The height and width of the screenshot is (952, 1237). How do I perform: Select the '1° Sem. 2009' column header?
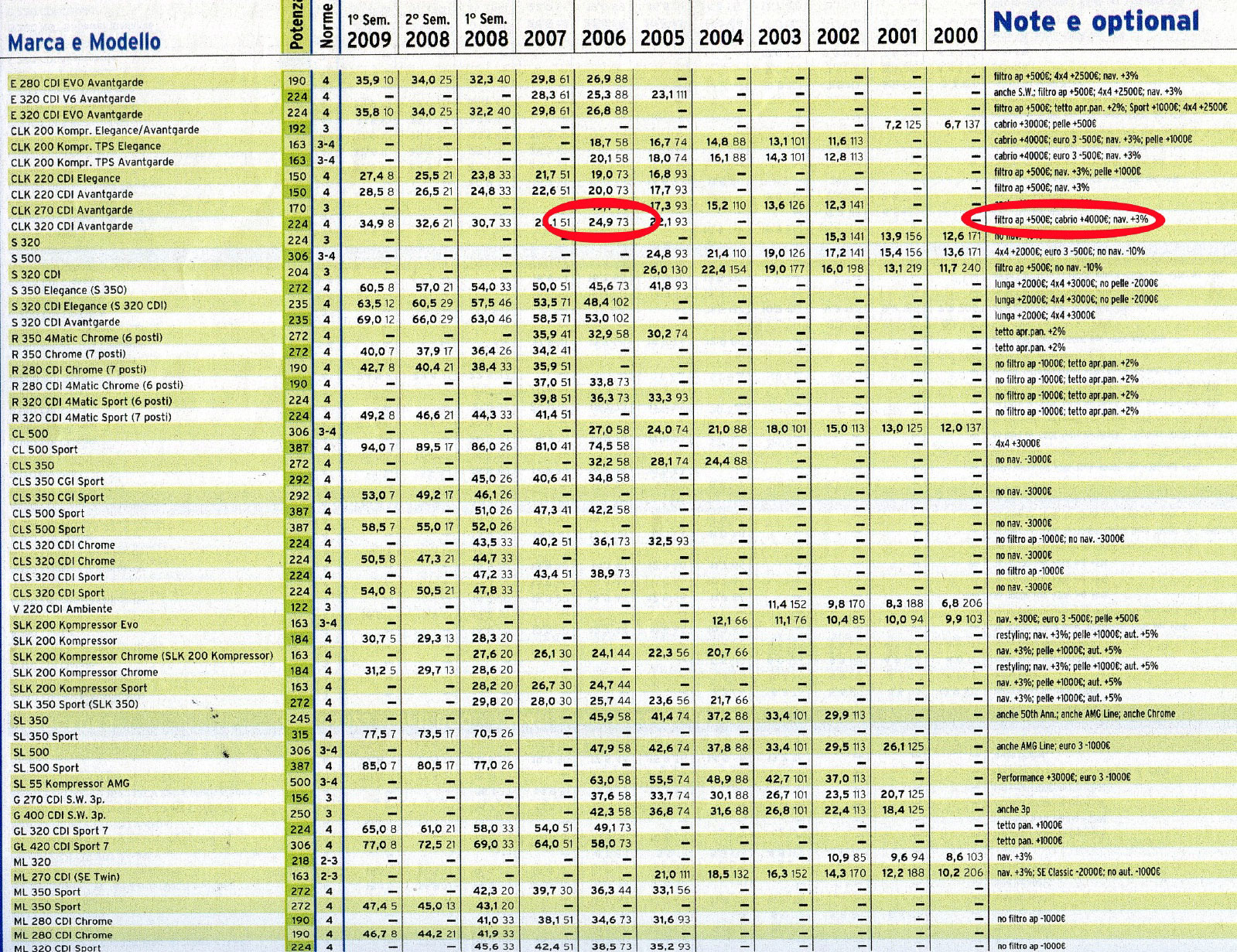click(369, 29)
